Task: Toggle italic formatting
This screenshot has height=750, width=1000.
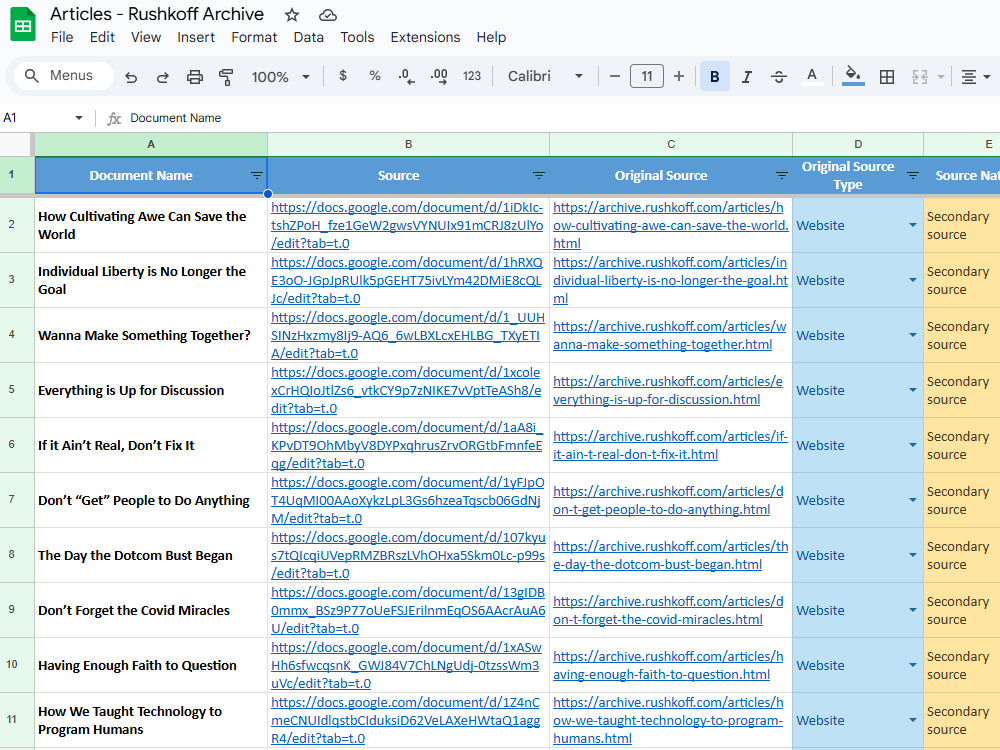Action: pos(746,77)
